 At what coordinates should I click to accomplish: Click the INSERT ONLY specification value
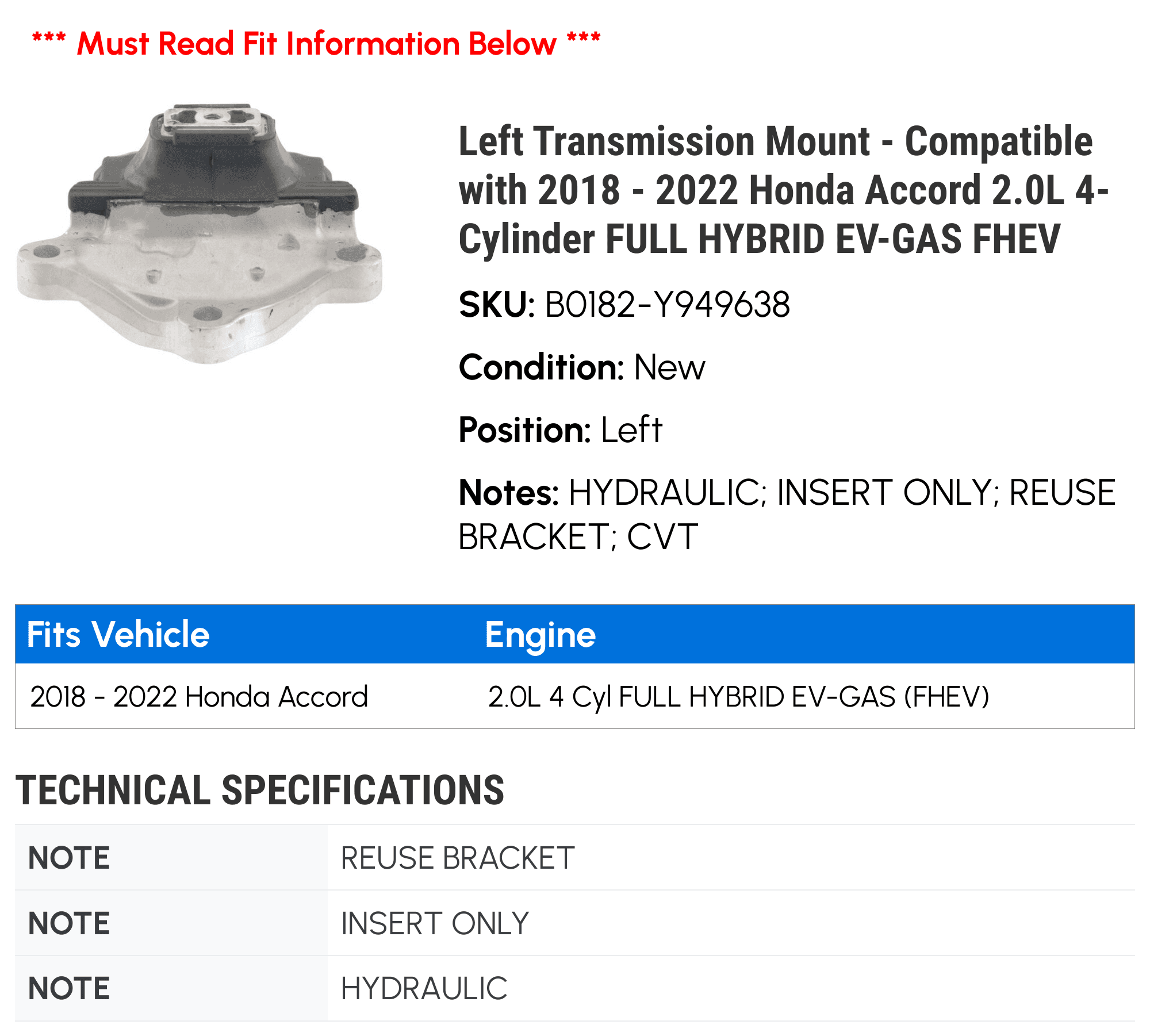pos(435,923)
